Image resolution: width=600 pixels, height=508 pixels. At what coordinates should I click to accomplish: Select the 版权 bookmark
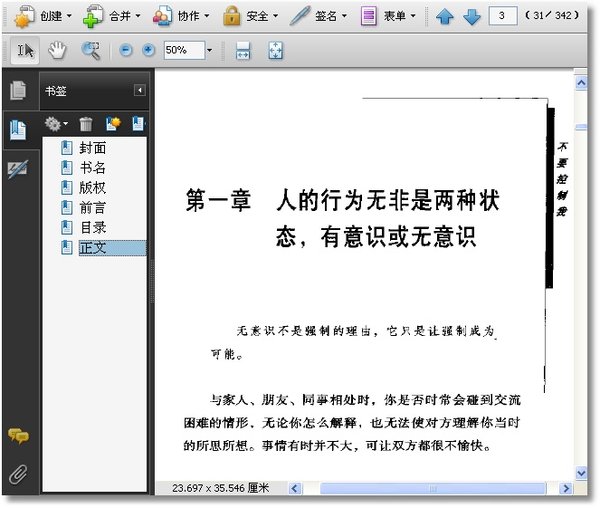point(93,187)
